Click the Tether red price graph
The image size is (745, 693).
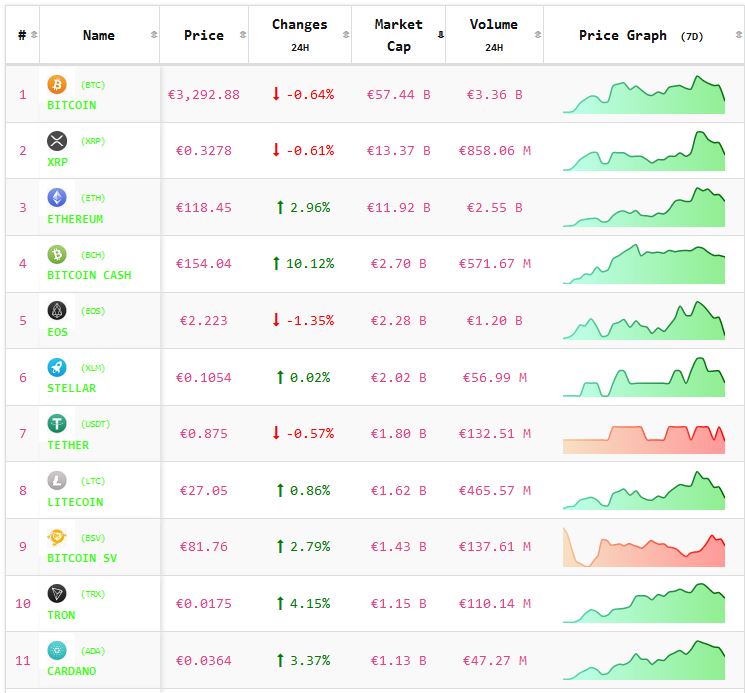tap(643, 435)
